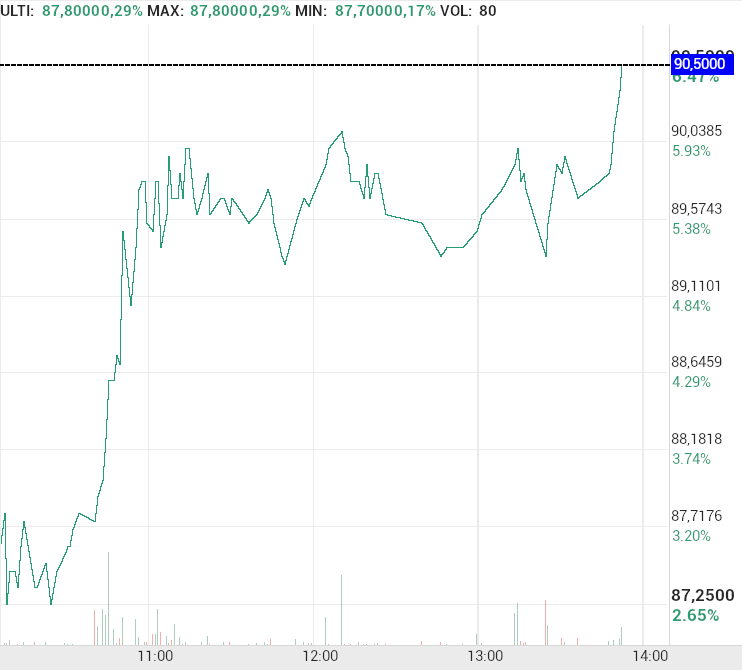The width and height of the screenshot is (742, 670).
Task: Click the 5.93% percentage axis label
Action: pyautogui.click(x=691, y=151)
